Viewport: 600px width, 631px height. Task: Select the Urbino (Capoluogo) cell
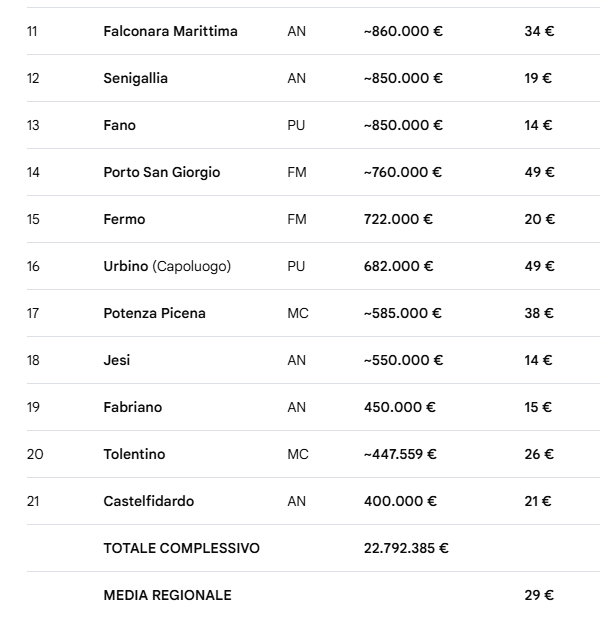coord(166,266)
